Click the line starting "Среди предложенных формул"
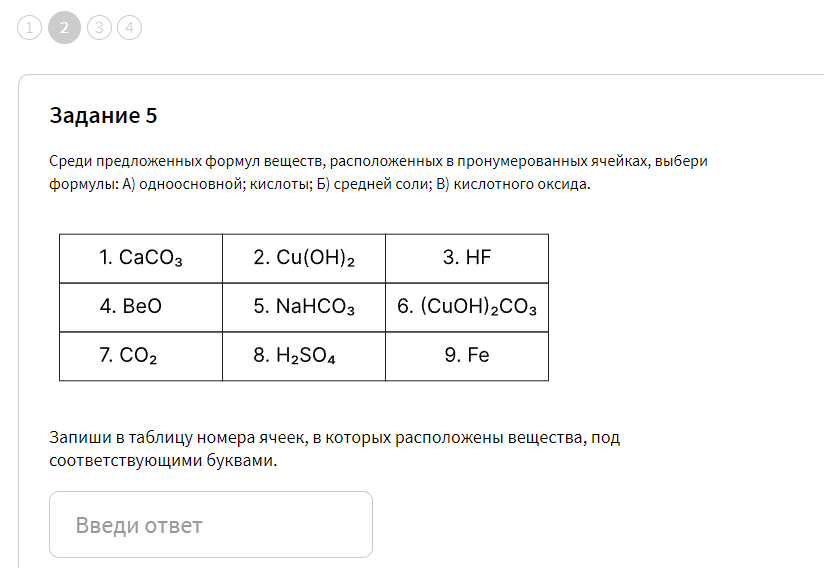Viewport: 824px width, 568px height. (378, 161)
